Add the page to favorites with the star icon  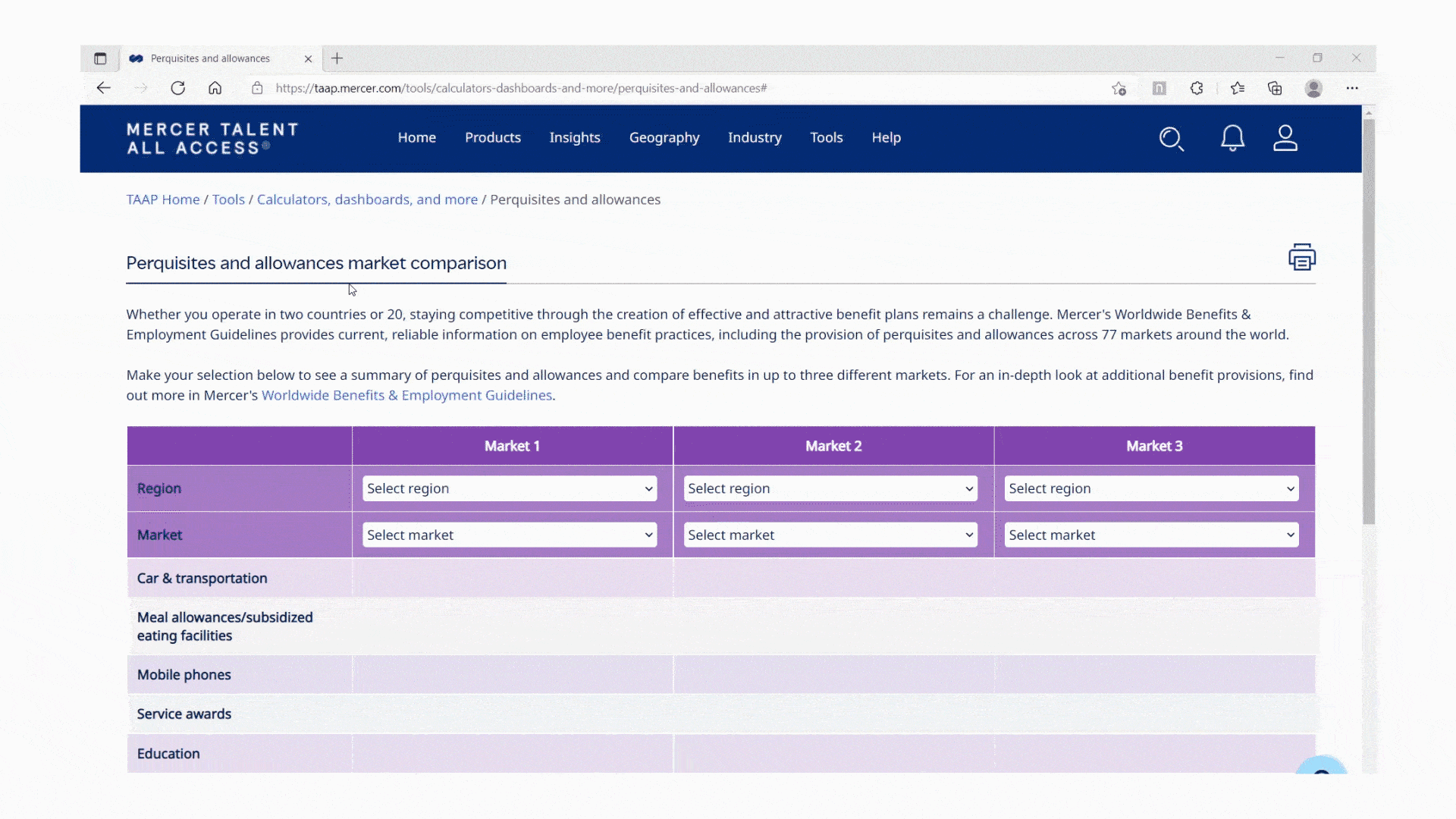pos(1119,88)
